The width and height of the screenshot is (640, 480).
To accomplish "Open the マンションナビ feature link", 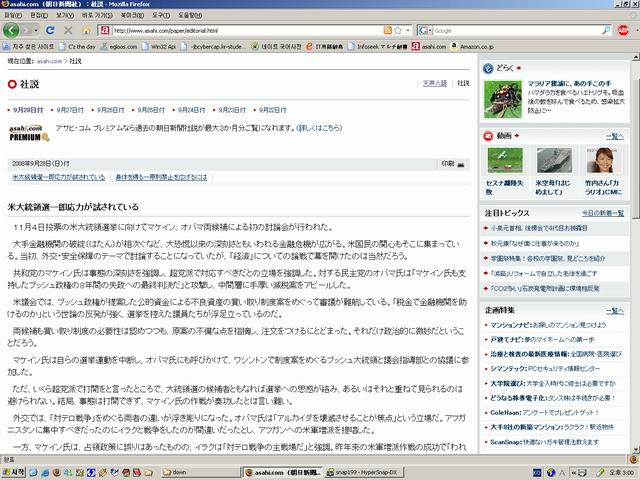I will pyautogui.click(x=548, y=325).
